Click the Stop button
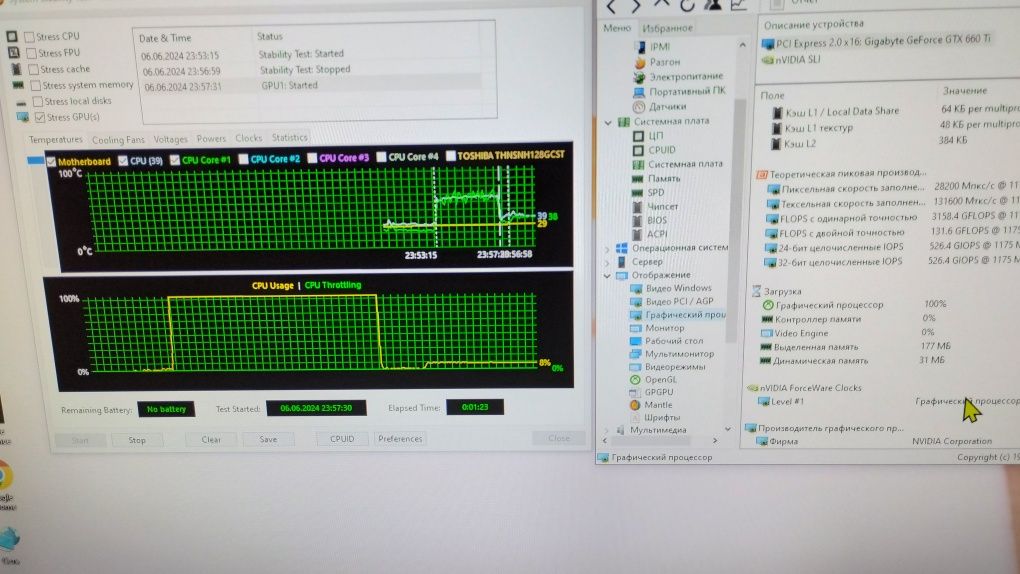 click(137, 440)
